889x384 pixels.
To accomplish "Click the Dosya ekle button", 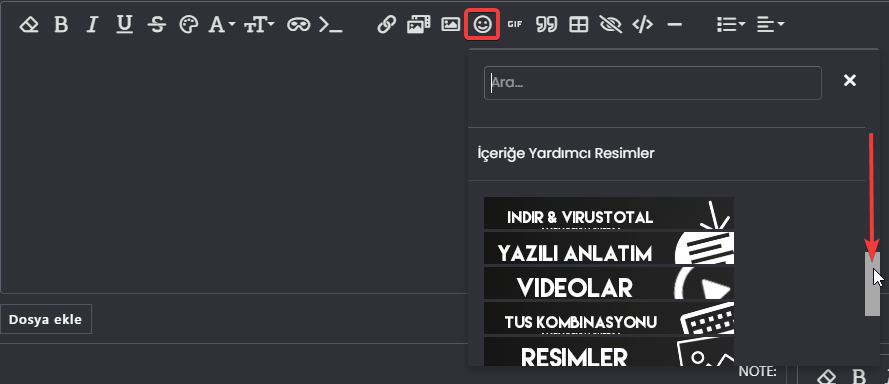I will click(45, 319).
